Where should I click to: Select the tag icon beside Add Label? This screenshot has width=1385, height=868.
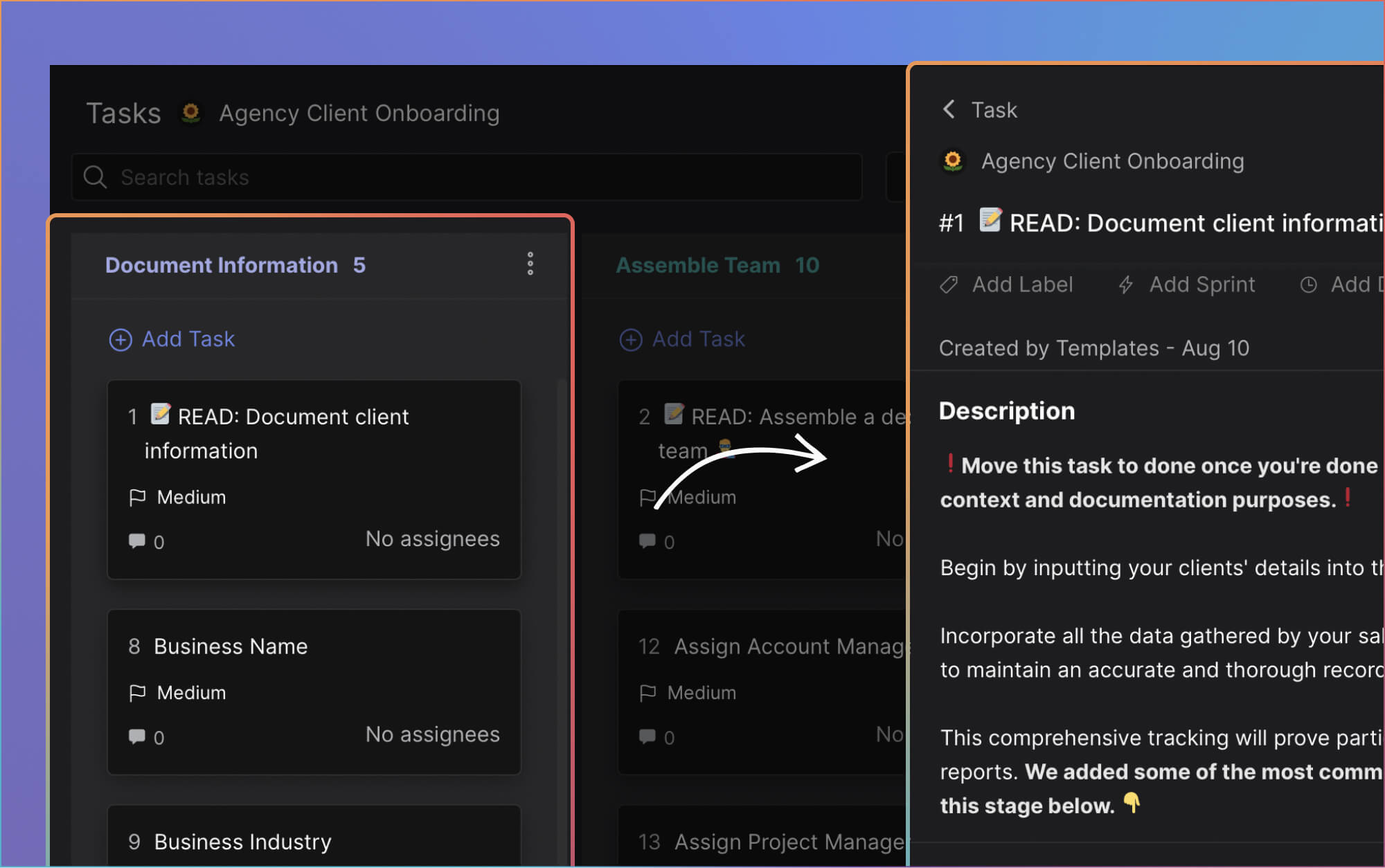point(948,284)
